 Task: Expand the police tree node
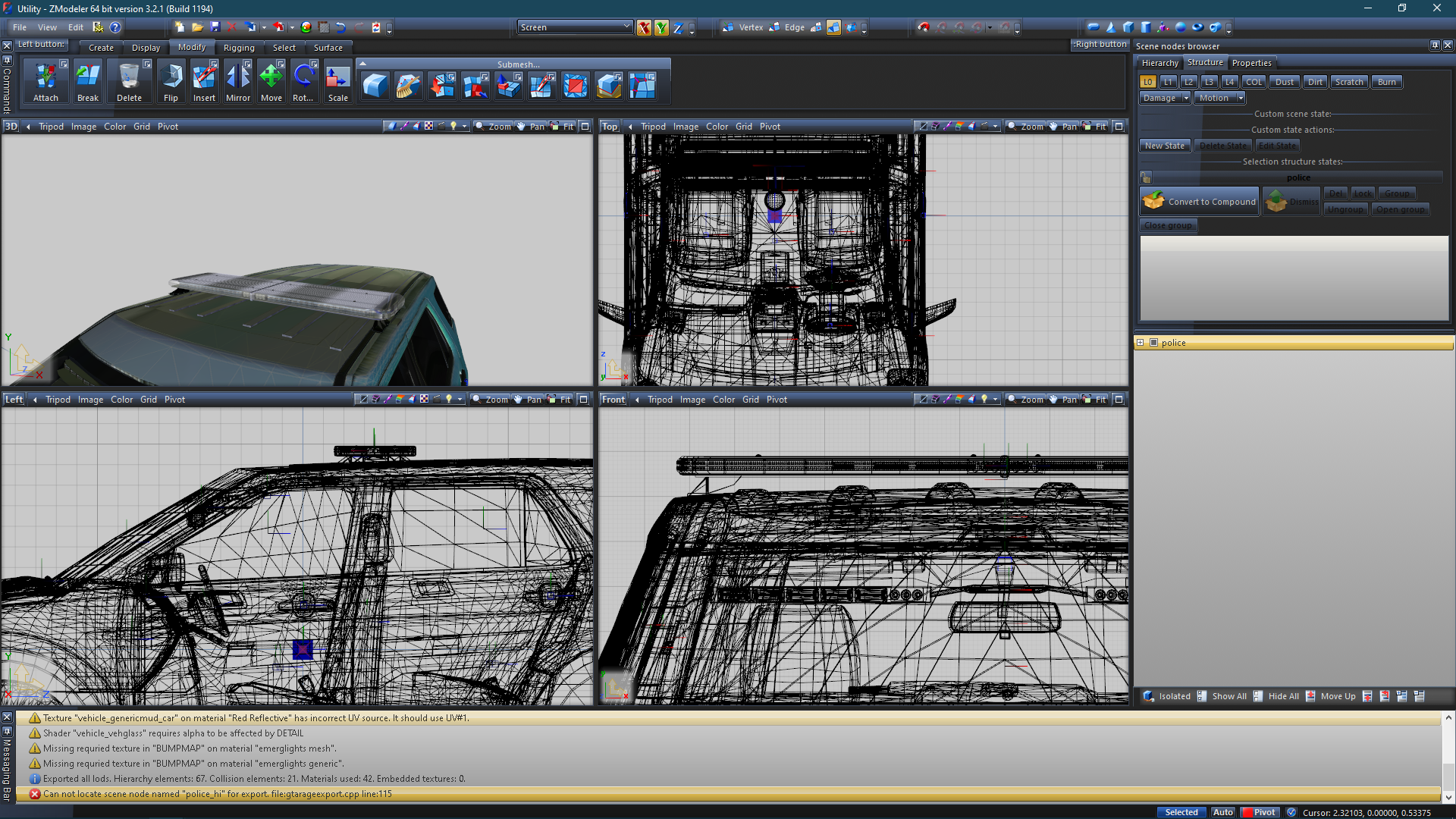[1140, 343]
